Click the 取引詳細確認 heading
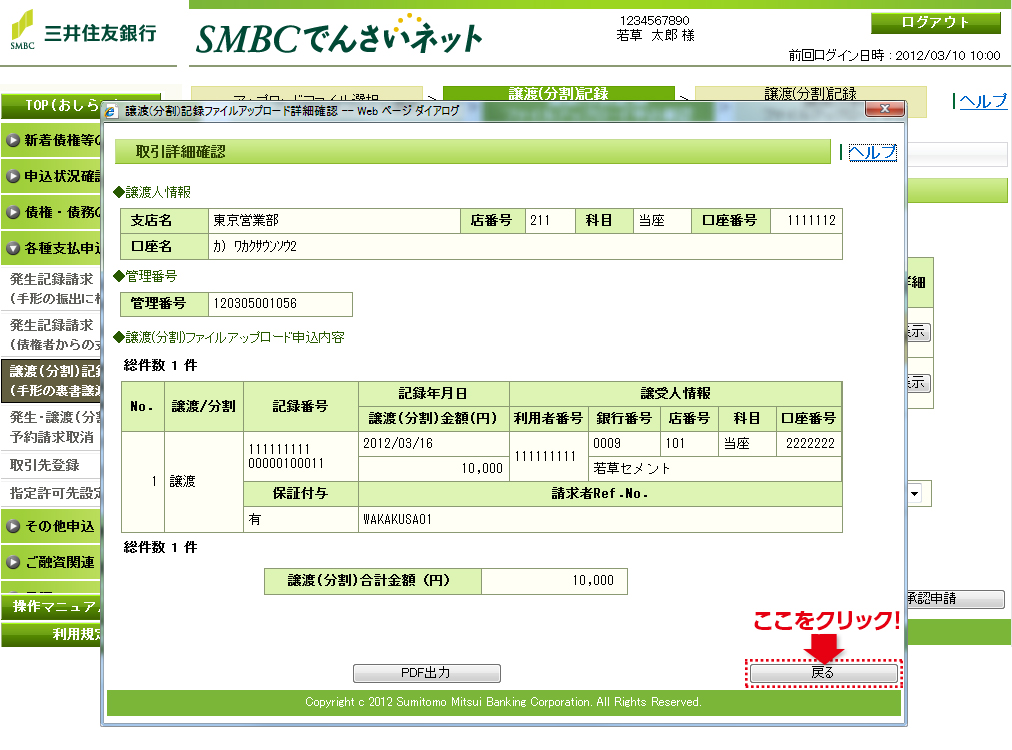Image resolution: width=1012 pixels, height=750 pixels. pos(181,152)
